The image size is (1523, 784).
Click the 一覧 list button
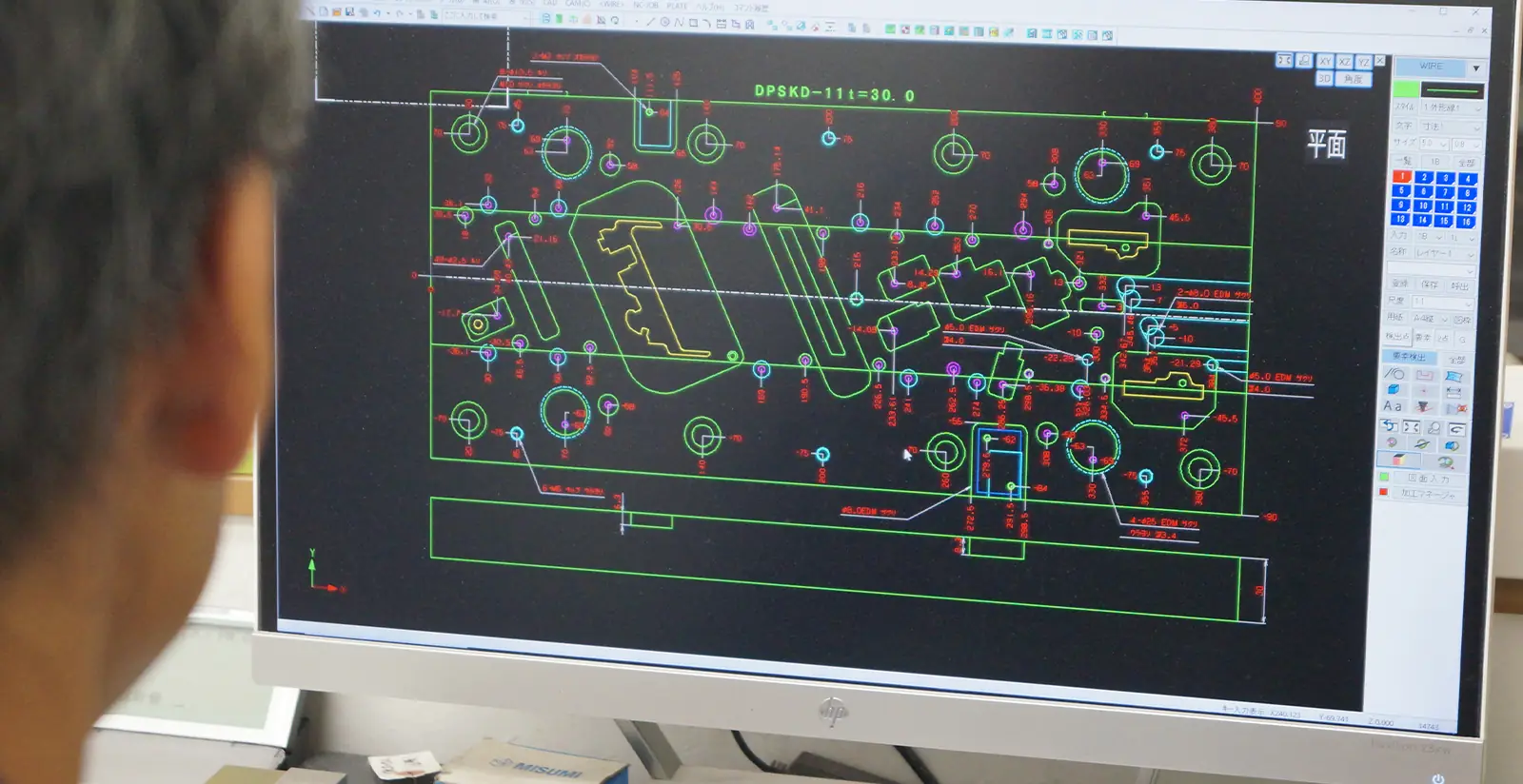point(1403,161)
